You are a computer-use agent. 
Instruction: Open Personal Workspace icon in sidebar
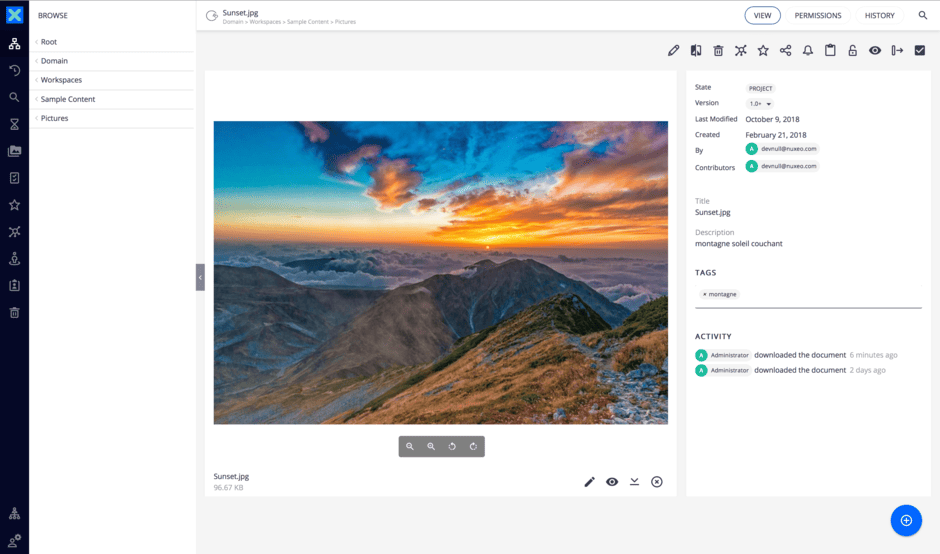pyautogui.click(x=14, y=259)
